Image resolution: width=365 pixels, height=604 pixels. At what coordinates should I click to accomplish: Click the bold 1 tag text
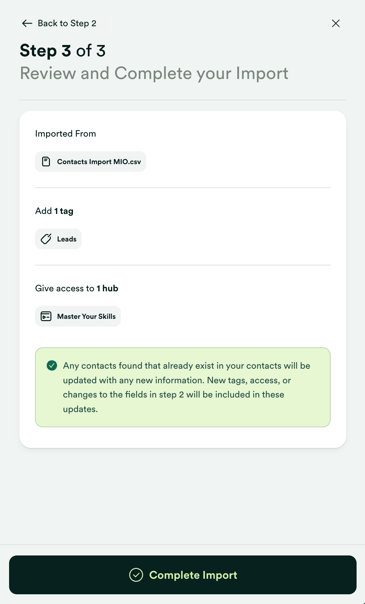point(64,211)
